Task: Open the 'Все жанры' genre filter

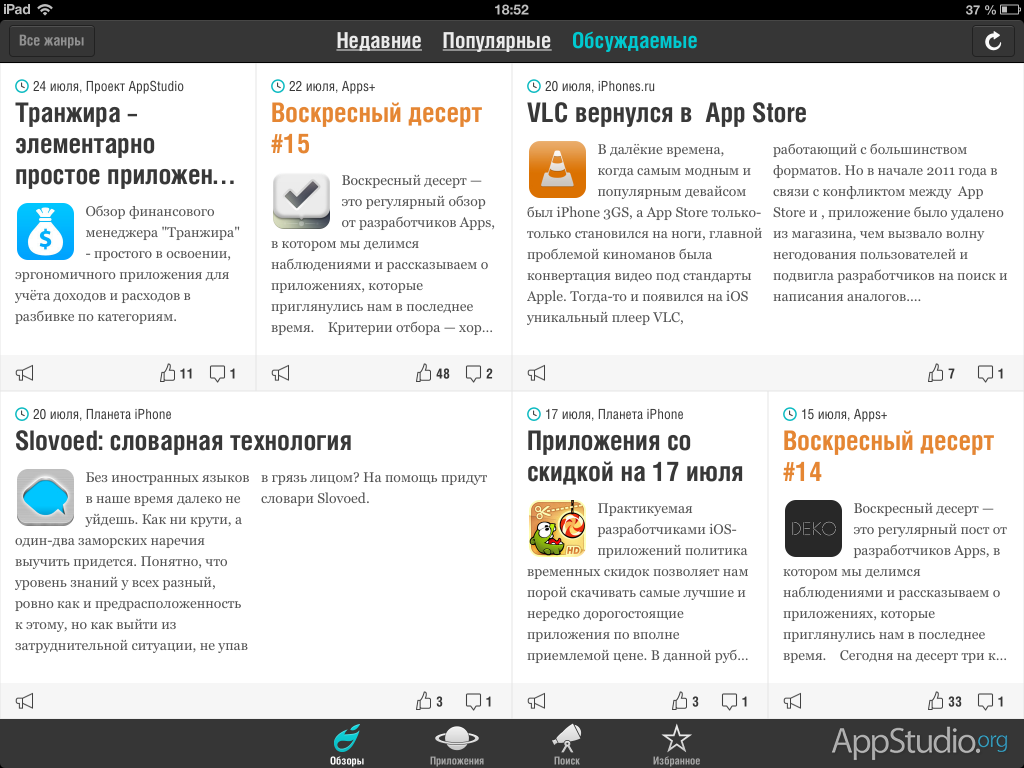Action: point(52,41)
